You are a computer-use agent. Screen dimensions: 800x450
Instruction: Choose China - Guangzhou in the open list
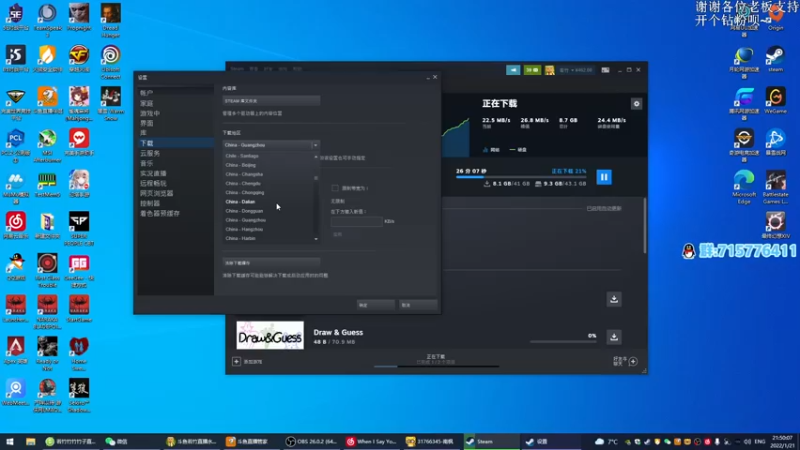click(246, 220)
